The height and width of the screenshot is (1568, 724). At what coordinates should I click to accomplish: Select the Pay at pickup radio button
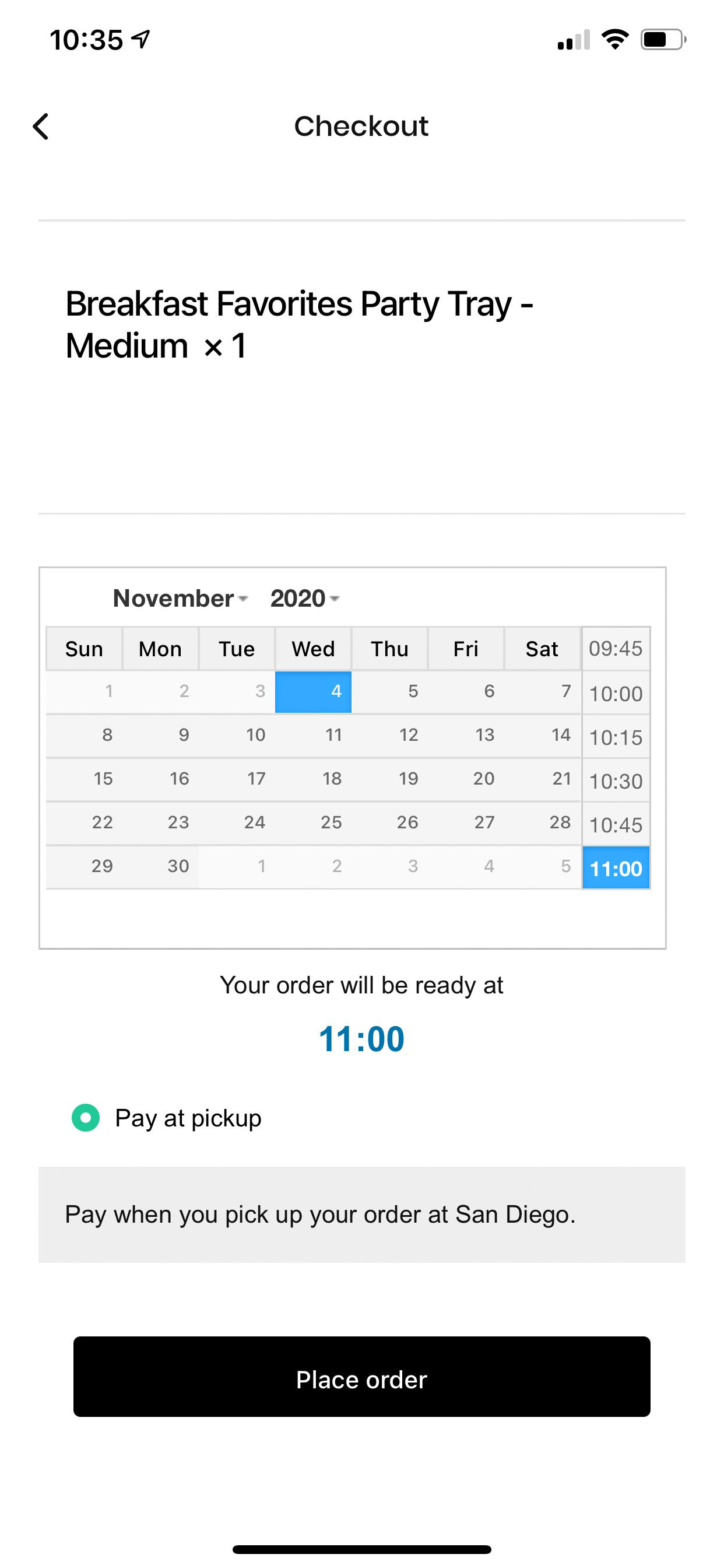[x=86, y=1118]
